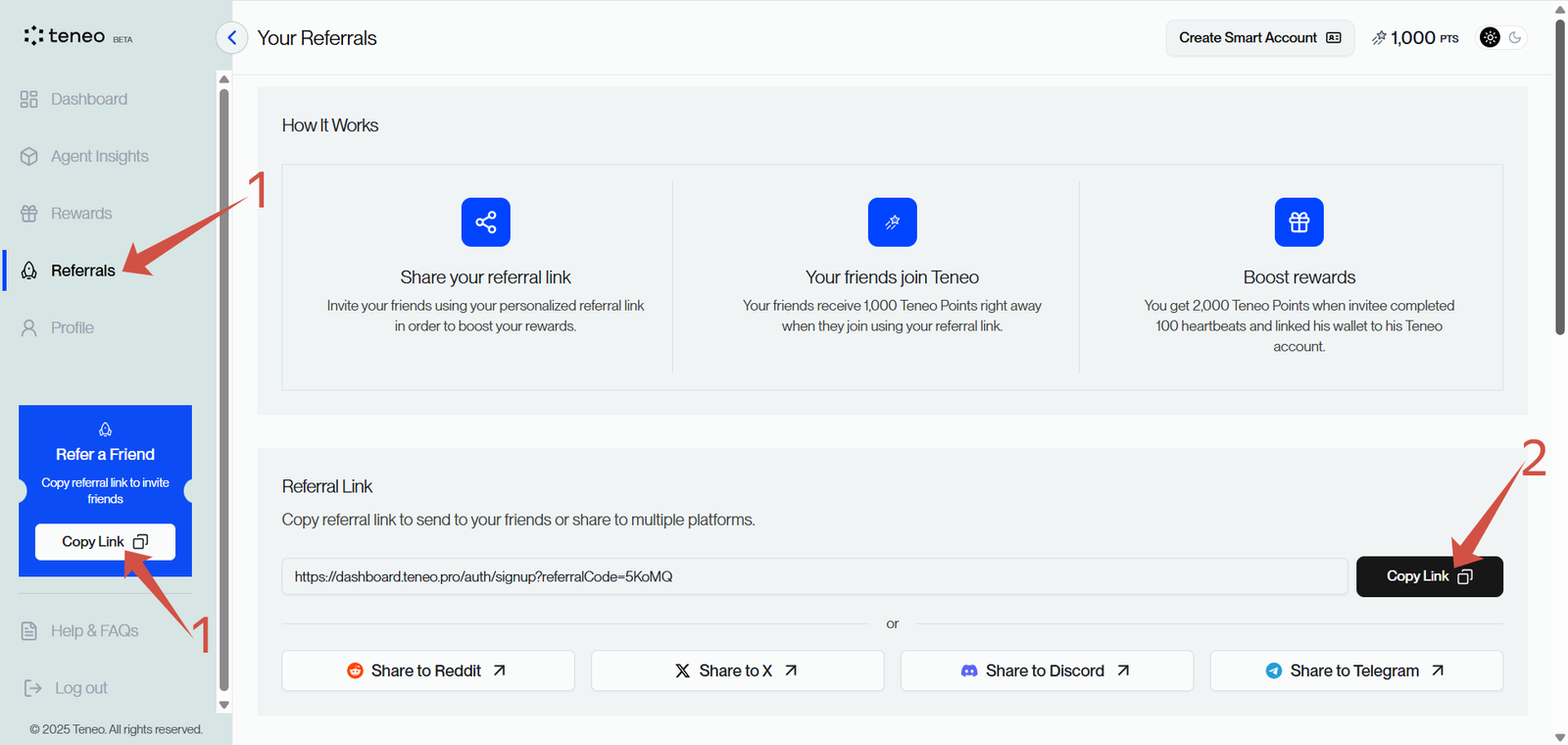Viewport: 1568px width, 745px height.
Task: Click the Teneo logo in the sidebar
Action: click(x=66, y=36)
